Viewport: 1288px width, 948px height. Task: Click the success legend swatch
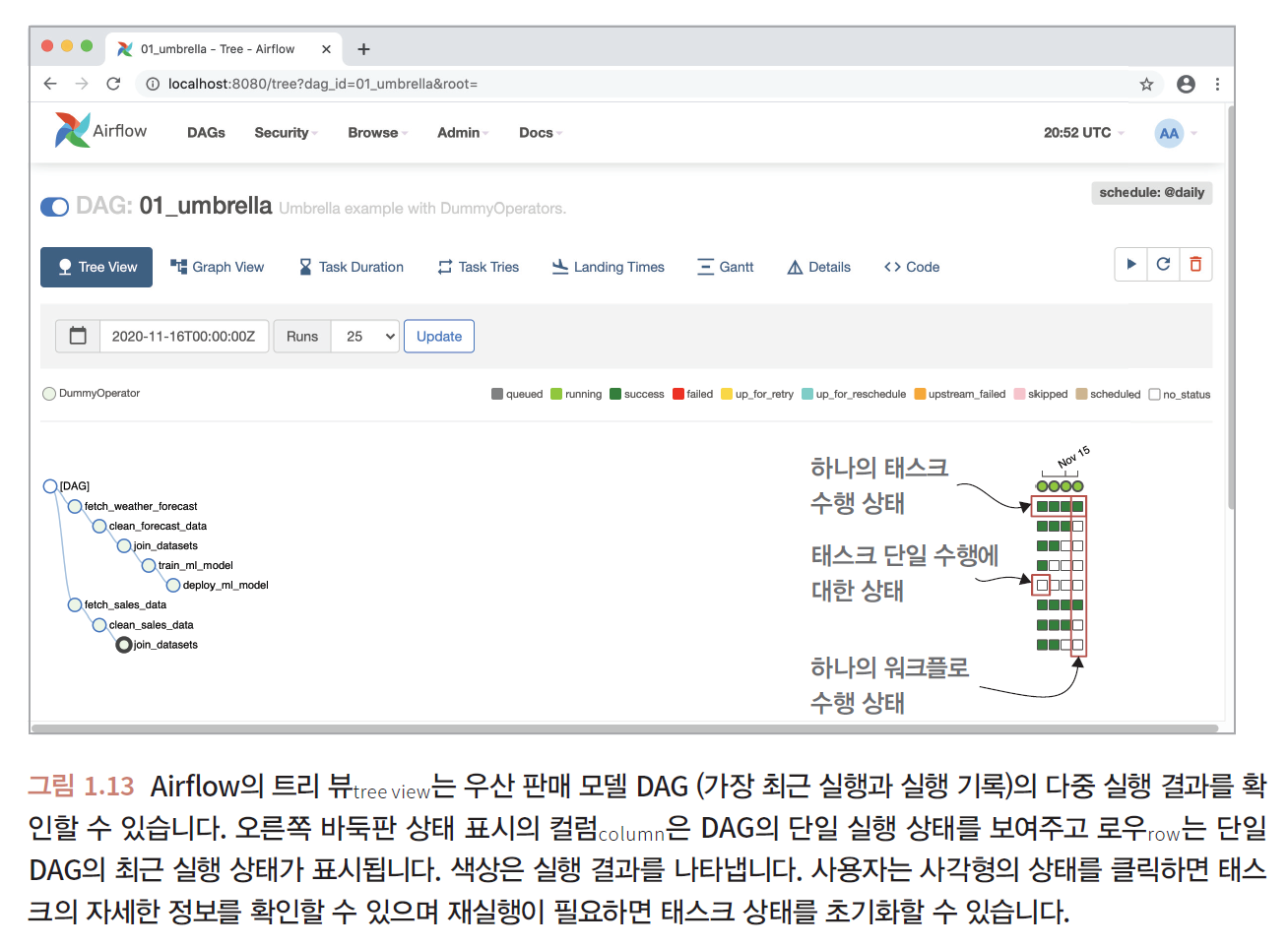coord(615,394)
